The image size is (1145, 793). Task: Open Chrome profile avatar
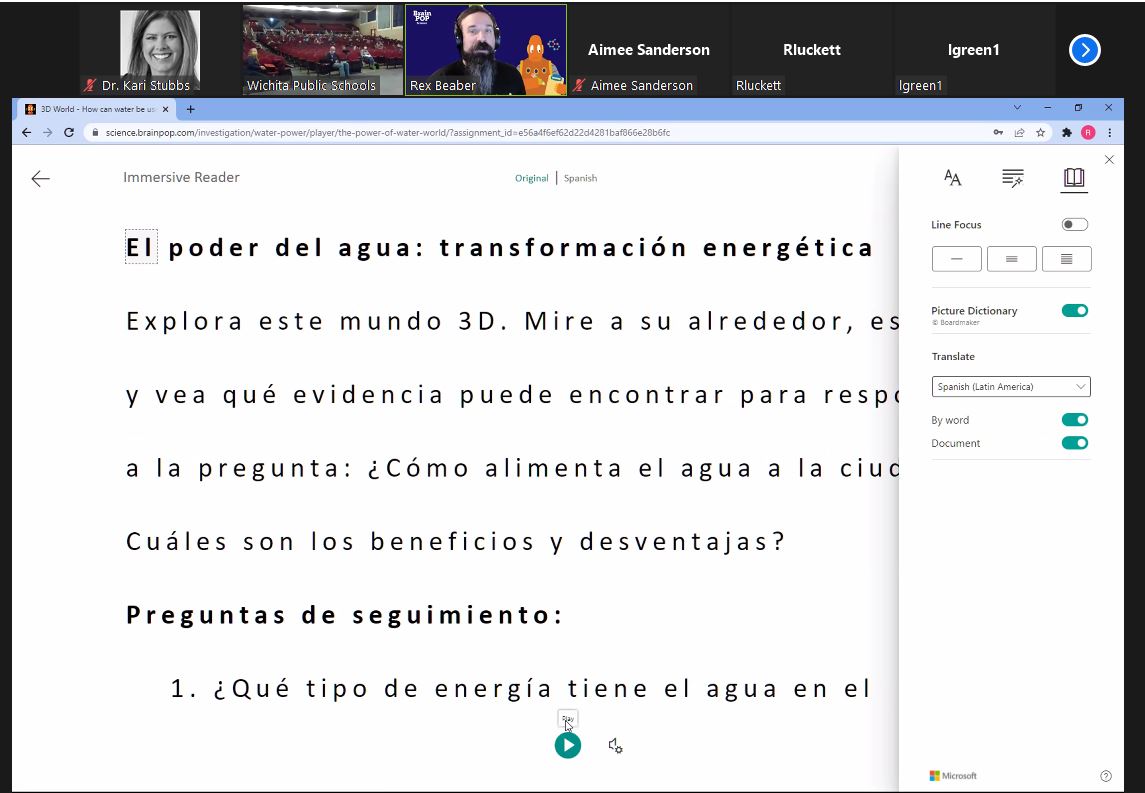pos(1088,132)
